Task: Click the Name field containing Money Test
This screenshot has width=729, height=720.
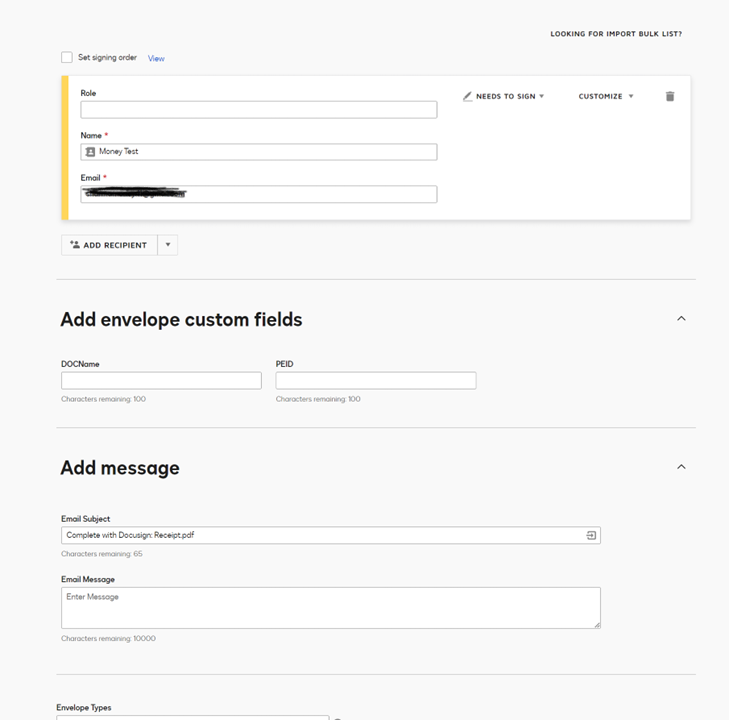Action: [258, 152]
